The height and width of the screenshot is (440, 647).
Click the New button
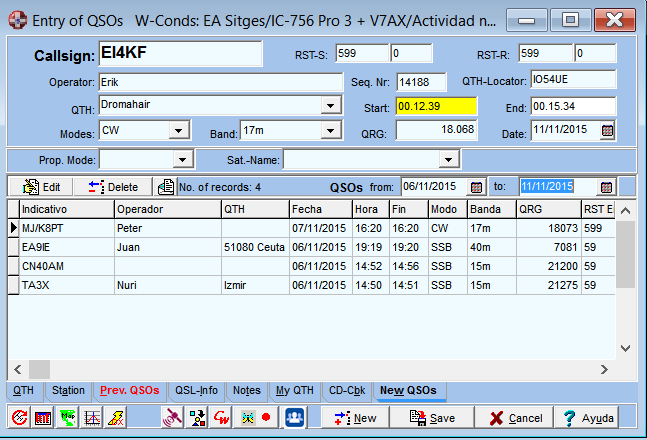pyautogui.click(x=355, y=418)
